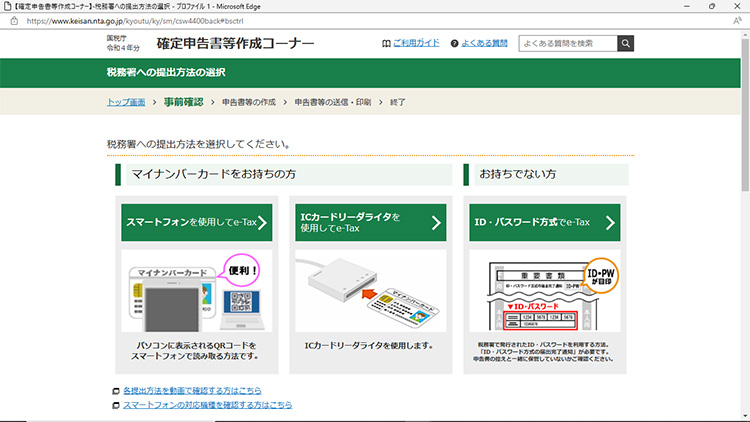Type in the よくある質問を検索 search field
Screen dimensions: 750x422
[x=567, y=43]
